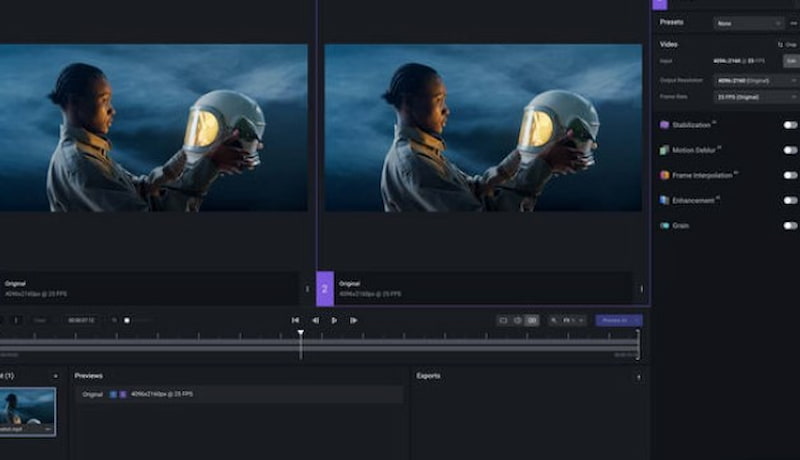Click the timecode input field
This screenshot has width=800, height=460.
coord(81,320)
